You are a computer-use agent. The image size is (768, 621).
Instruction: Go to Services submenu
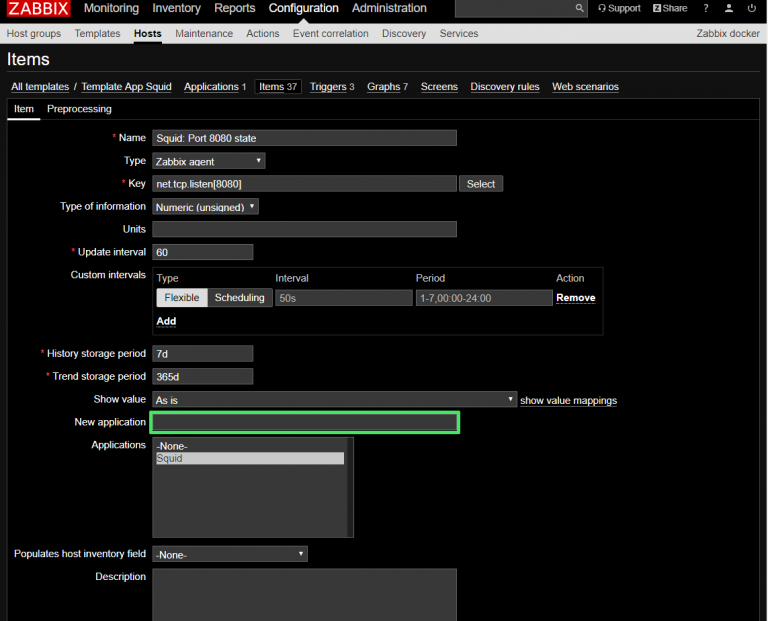(458, 33)
